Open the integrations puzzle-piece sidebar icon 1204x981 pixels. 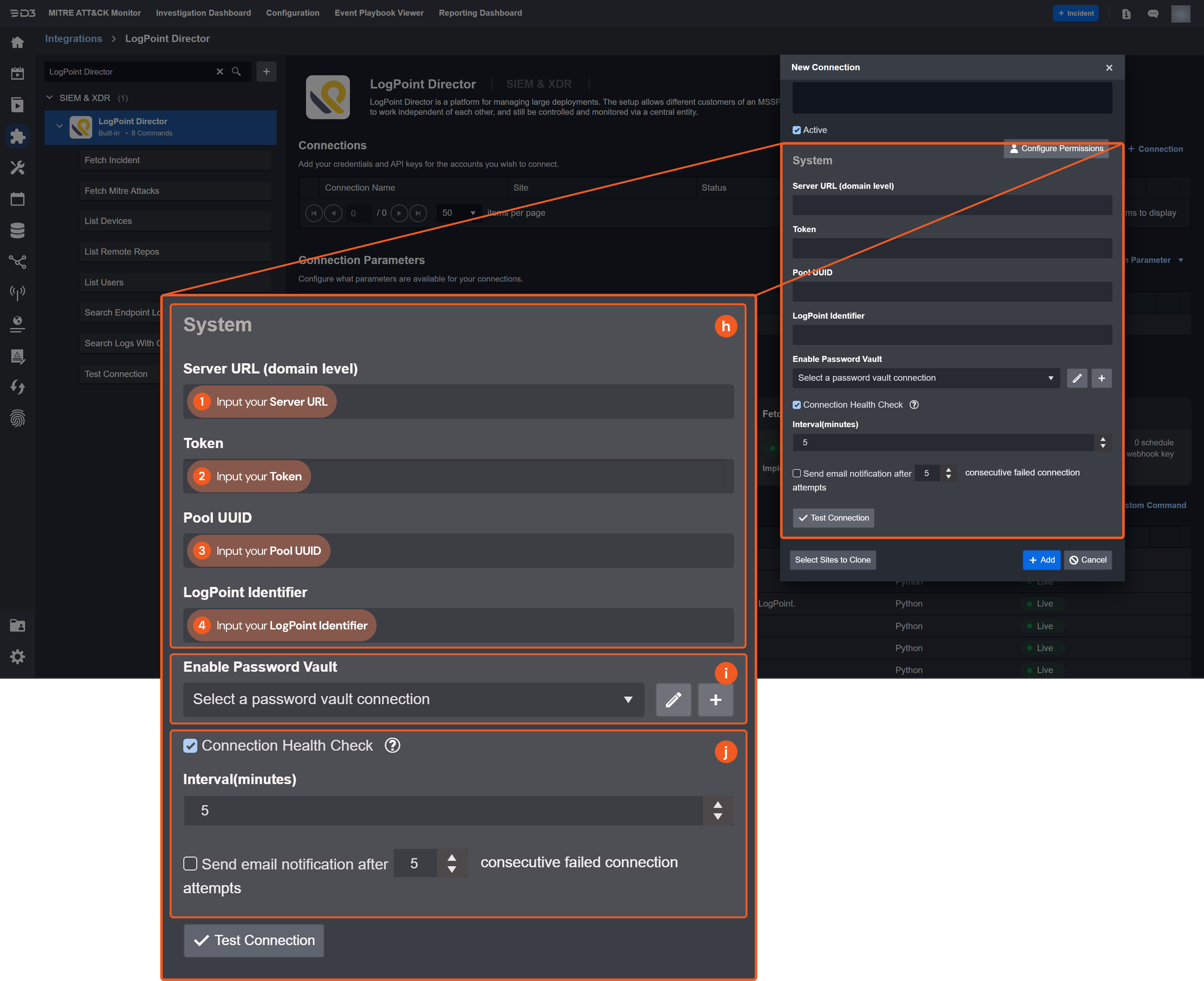pyautogui.click(x=18, y=136)
